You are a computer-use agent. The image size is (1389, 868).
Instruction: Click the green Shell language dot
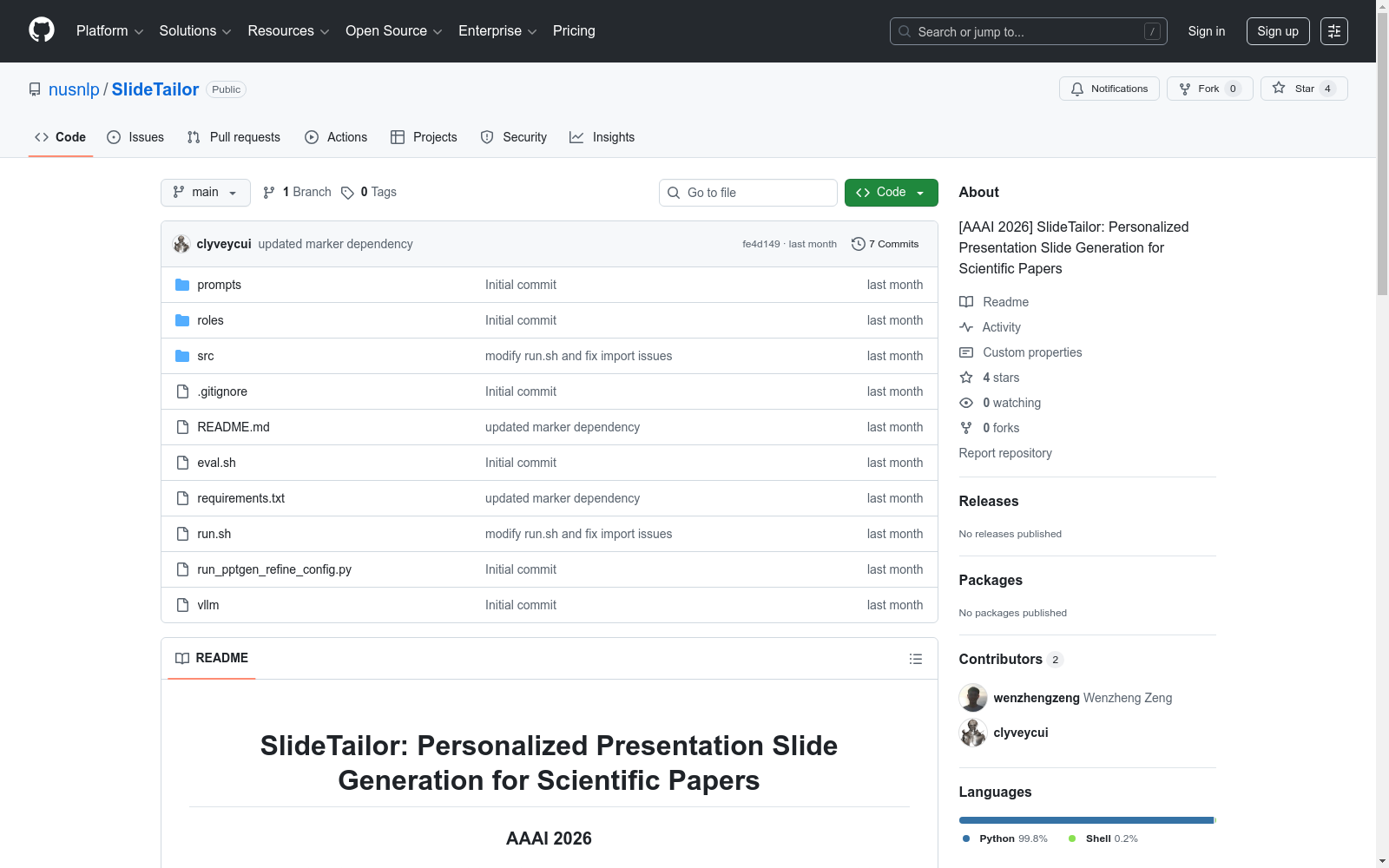pos(1072,838)
